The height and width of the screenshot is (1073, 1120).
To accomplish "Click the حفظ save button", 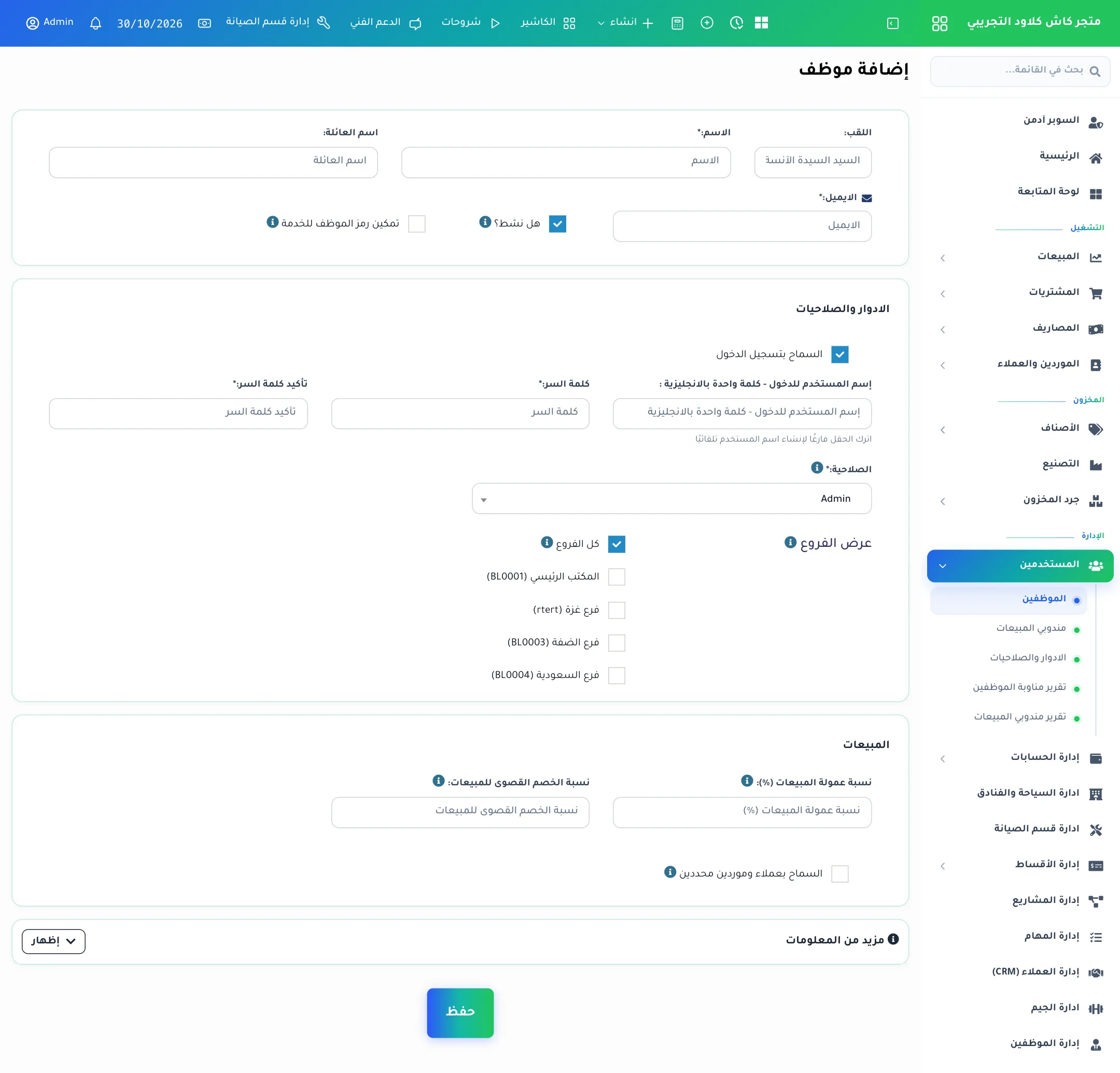I will tap(460, 1012).
